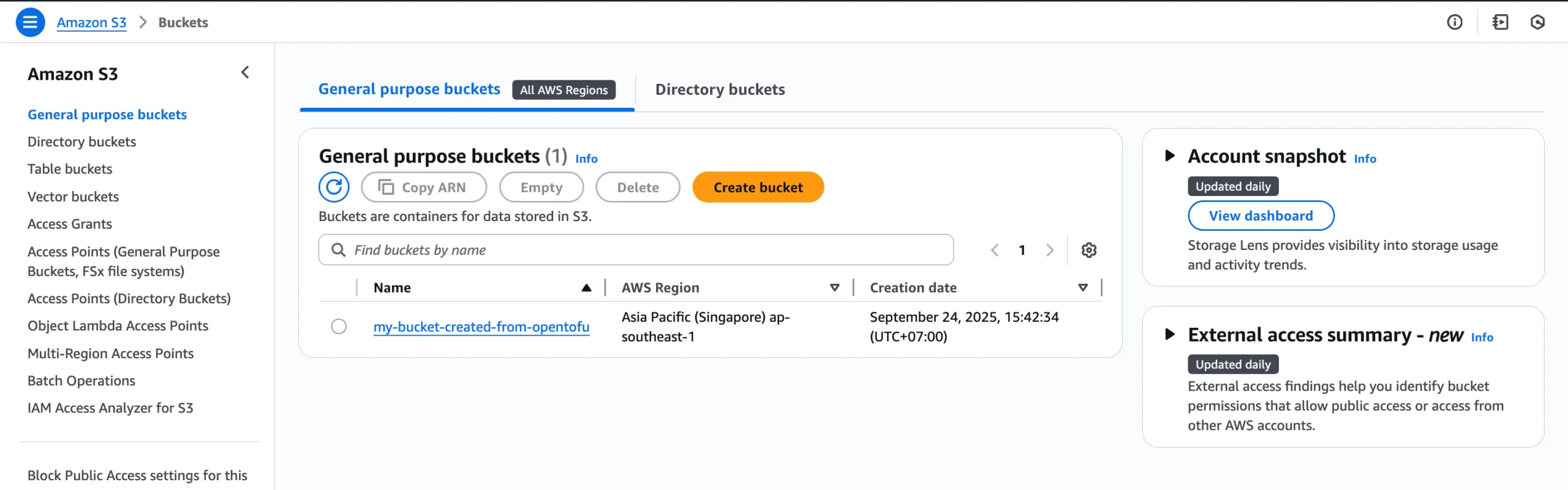Click Updated daily badge under Account snapshot
This screenshot has height=490, width=1568.
(1233, 186)
